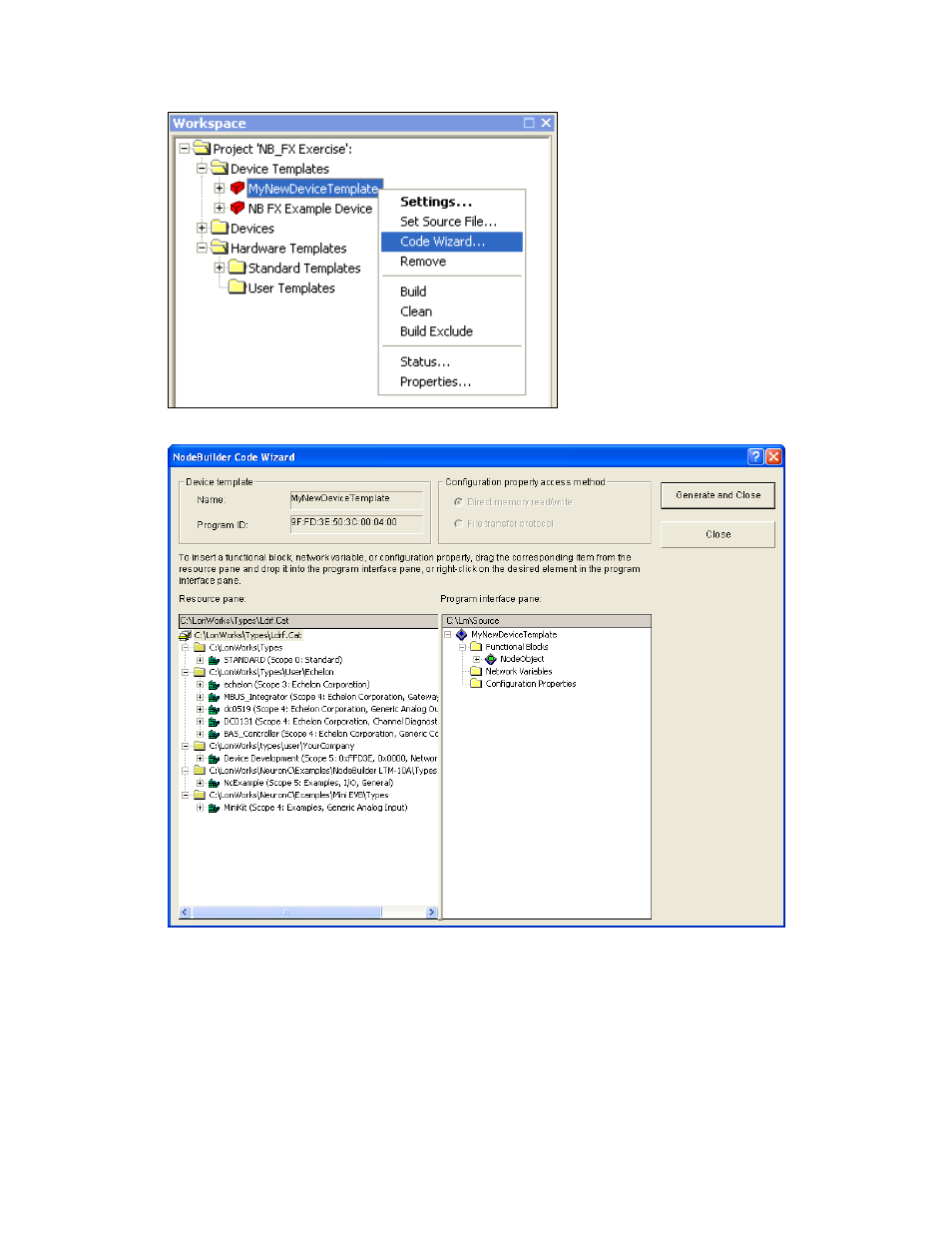Click the STANDARD resource file icon
The width and height of the screenshot is (952, 1233).
point(214,660)
